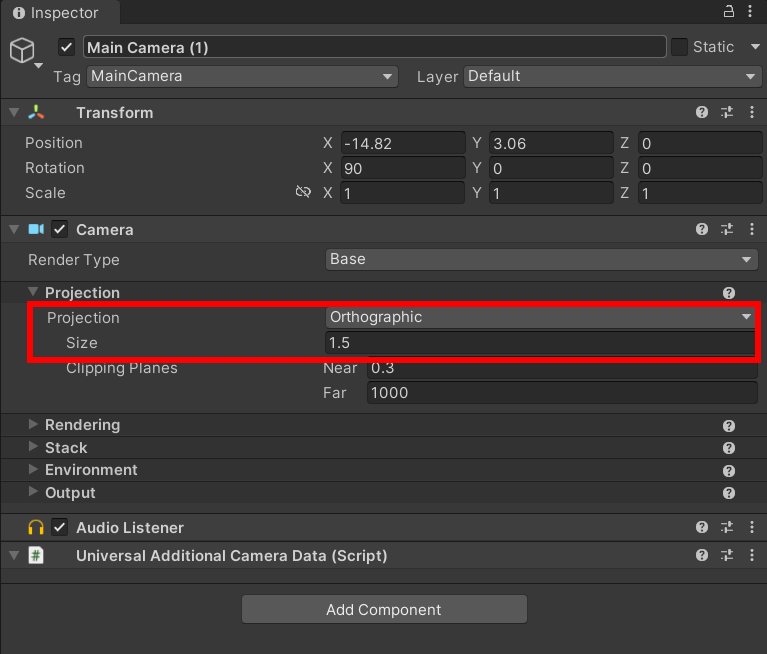
Task: Click the Transform axes icon
Action: [36, 113]
